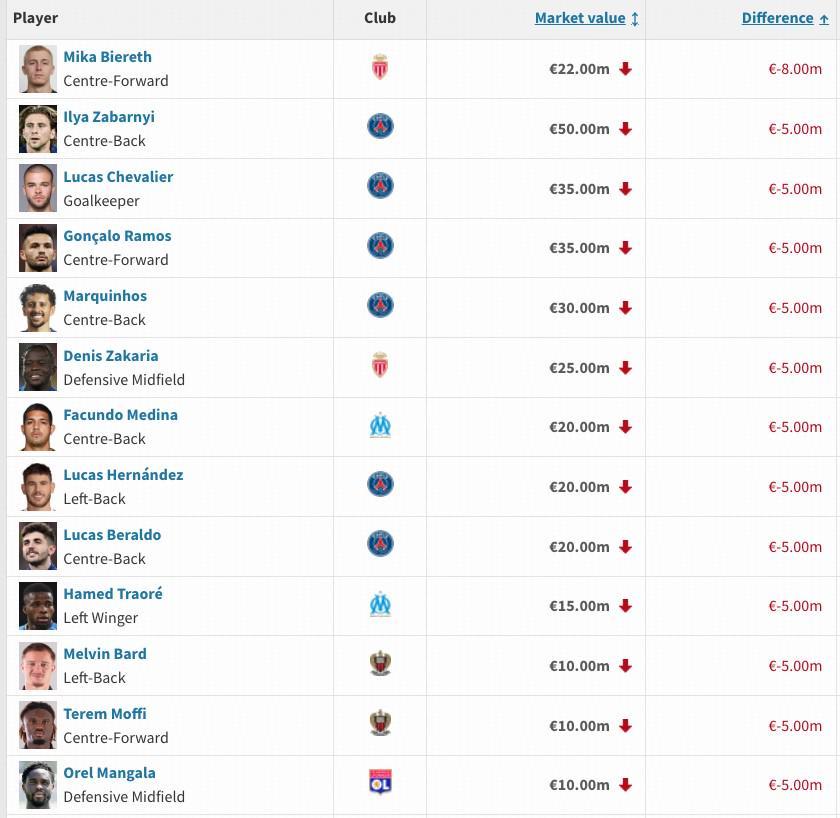Viewport: 840px width, 818px height.
Task: Click the red down arrow in Terem Moffi's row
Action: [x=625, y=726]
